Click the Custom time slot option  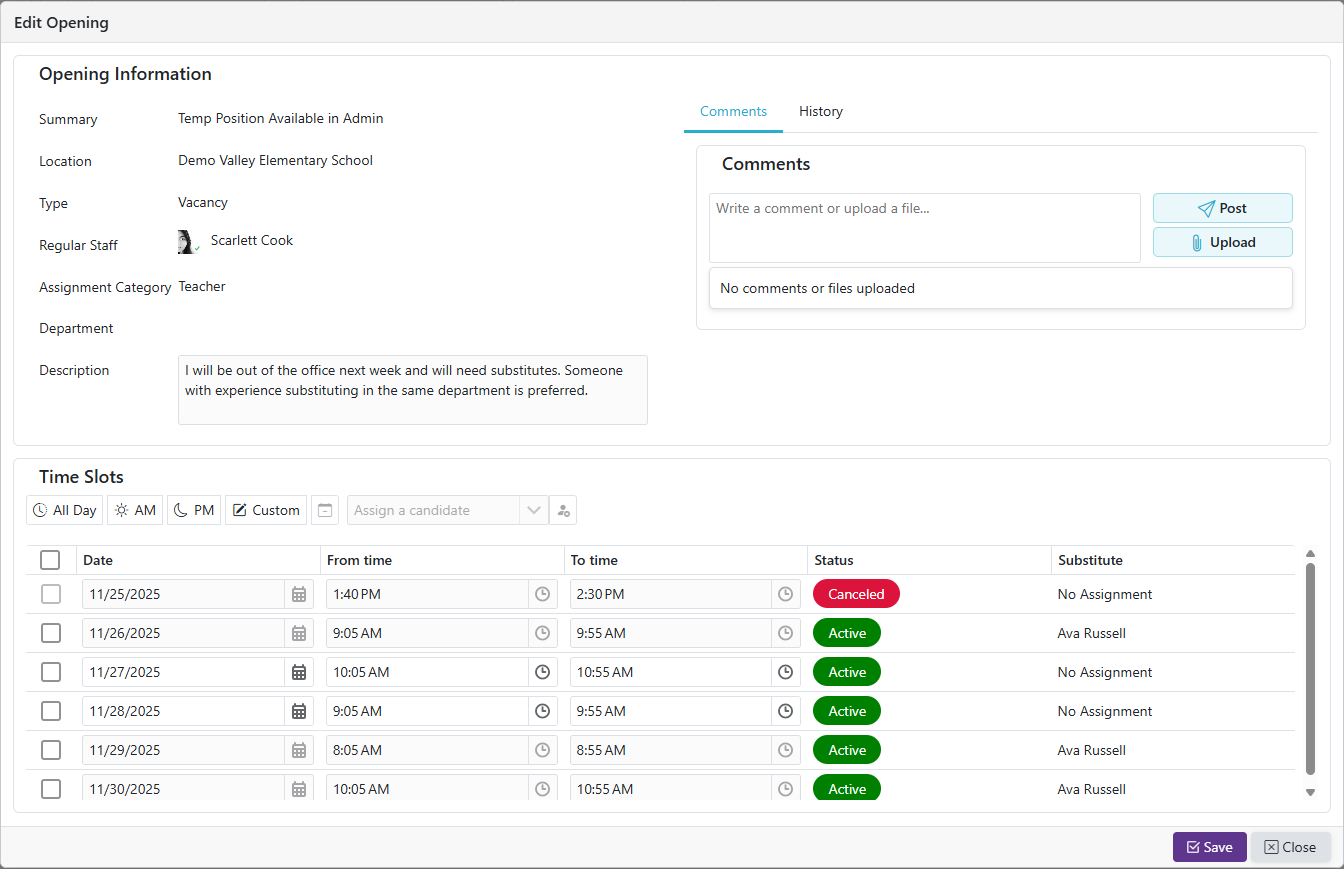coord(266,510)
